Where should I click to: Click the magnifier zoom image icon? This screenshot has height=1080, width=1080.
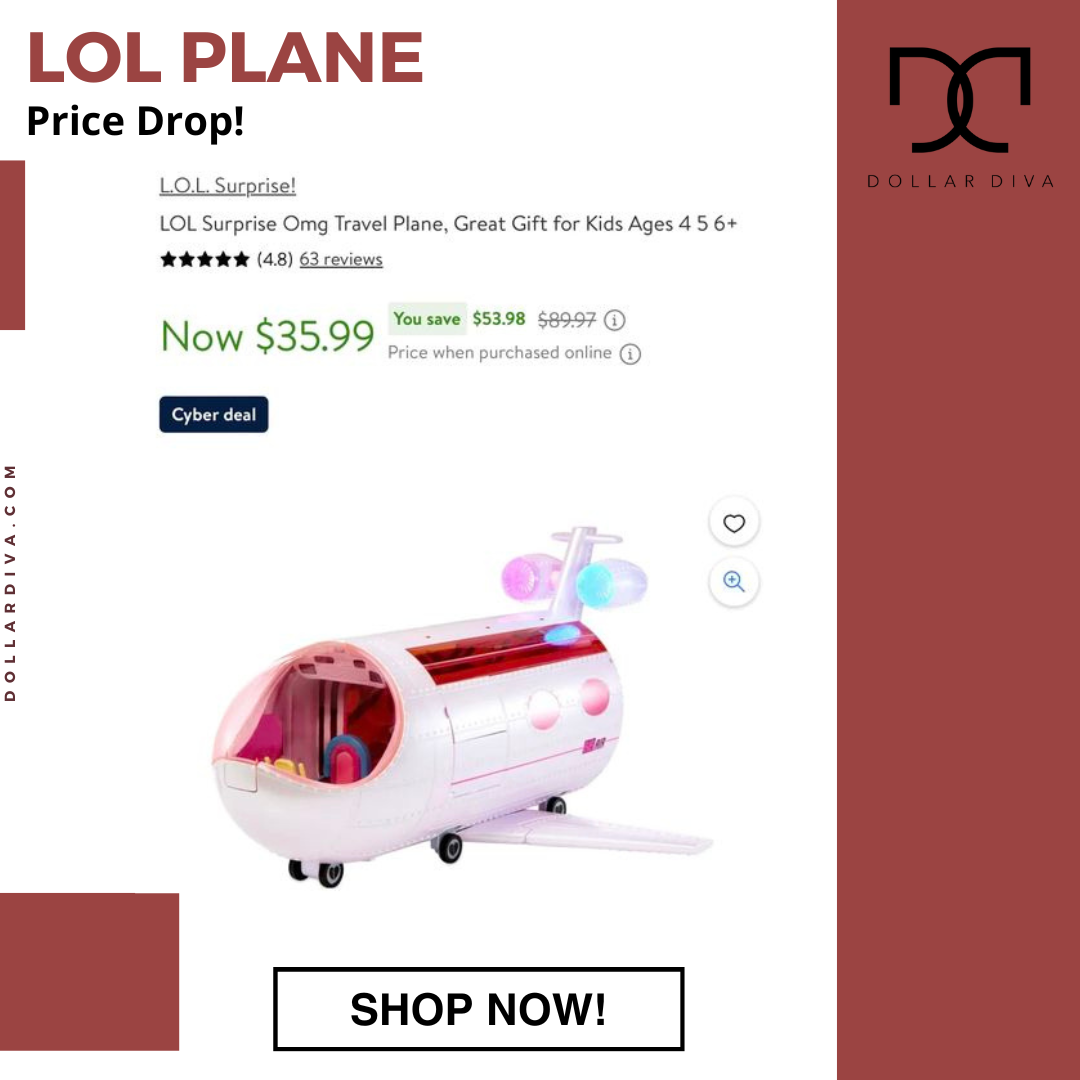click(734, 582)
